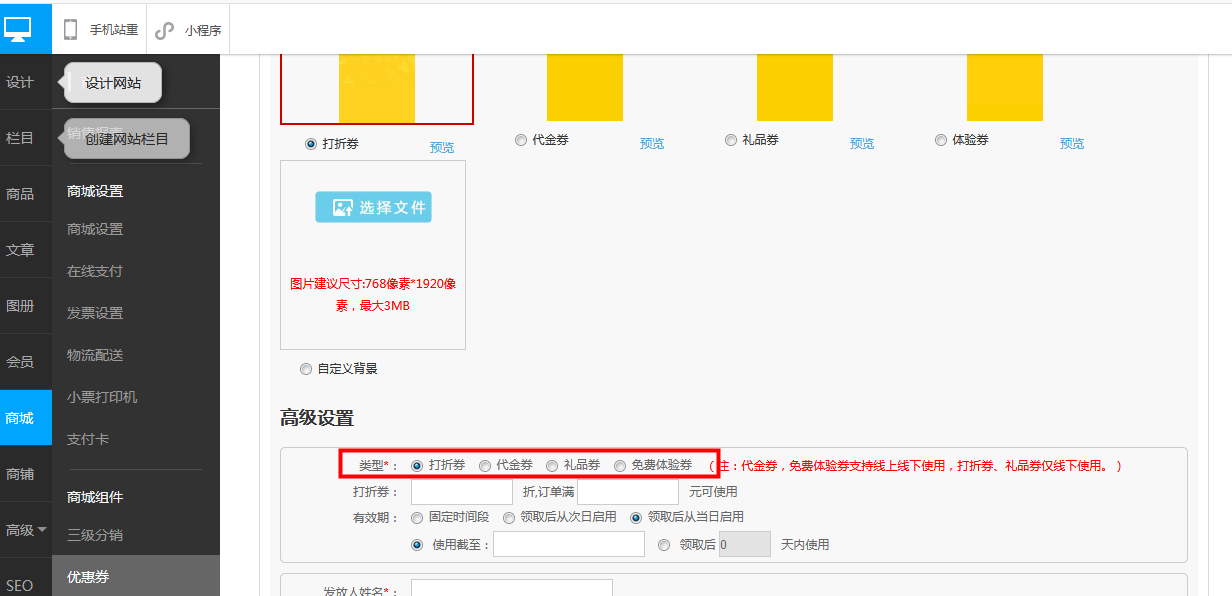Viewport: 1232px width, 596px height.
Task: Open the 小程序 mini-program icon
Action: click(165, 31)
